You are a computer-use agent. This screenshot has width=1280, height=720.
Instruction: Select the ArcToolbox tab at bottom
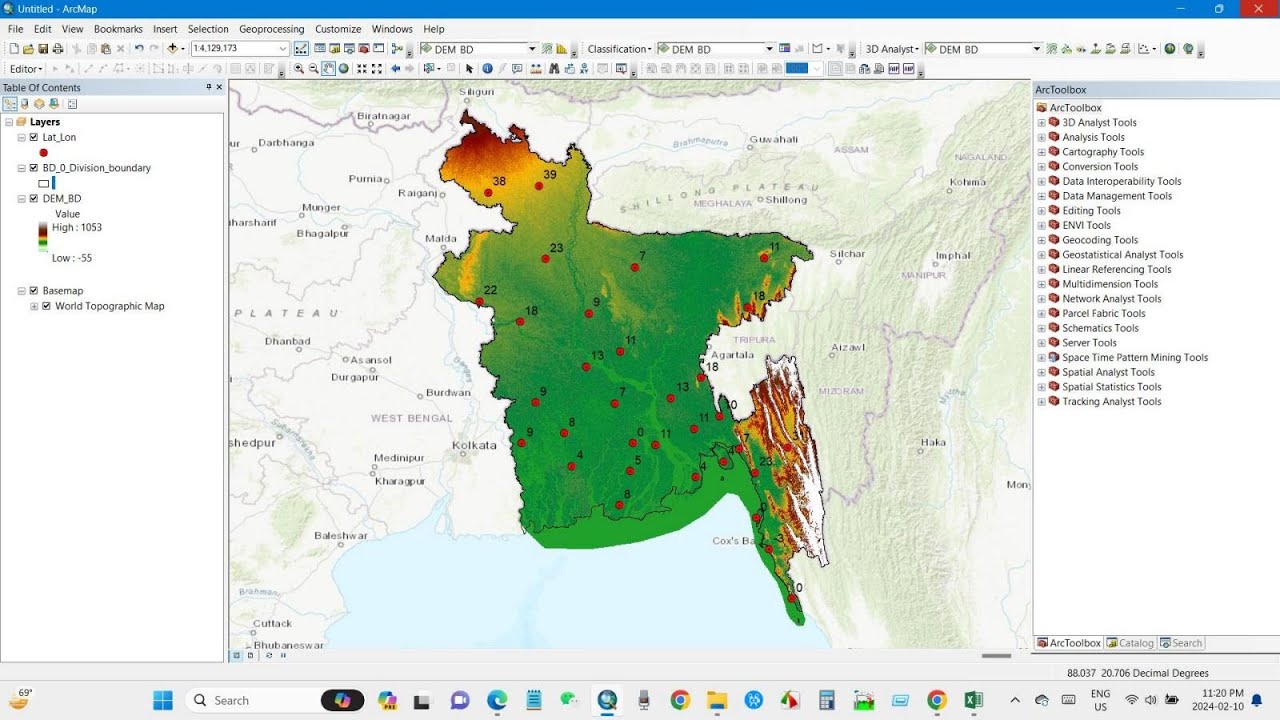(x=1069, y=643)
